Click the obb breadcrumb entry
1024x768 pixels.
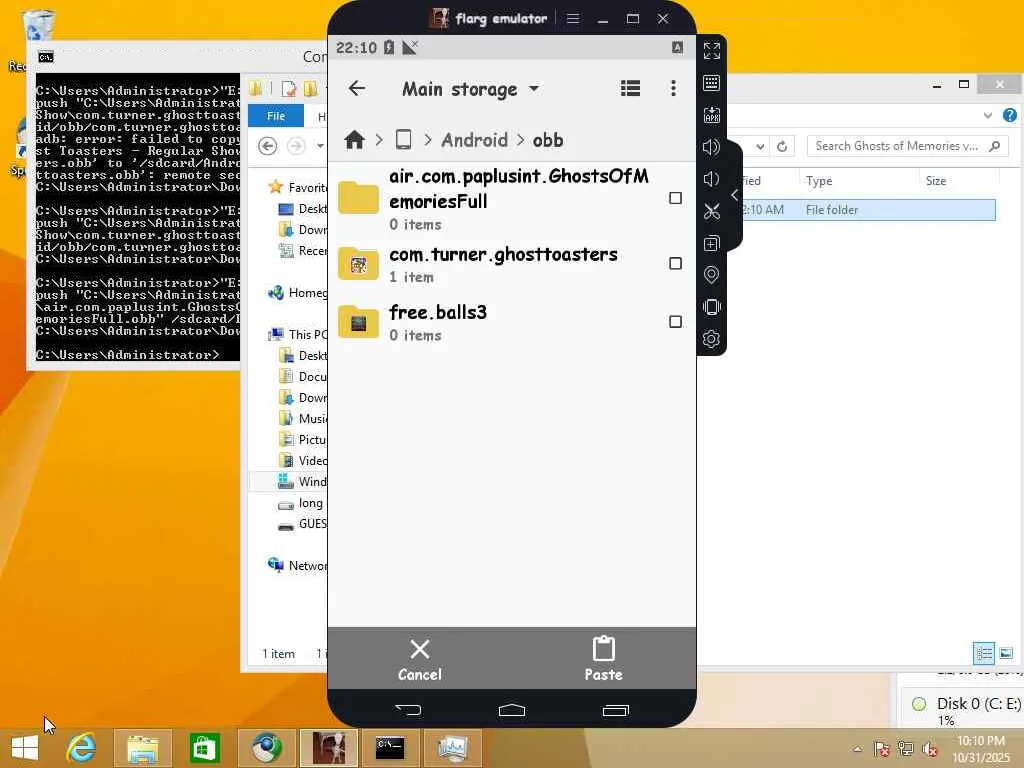548,140
